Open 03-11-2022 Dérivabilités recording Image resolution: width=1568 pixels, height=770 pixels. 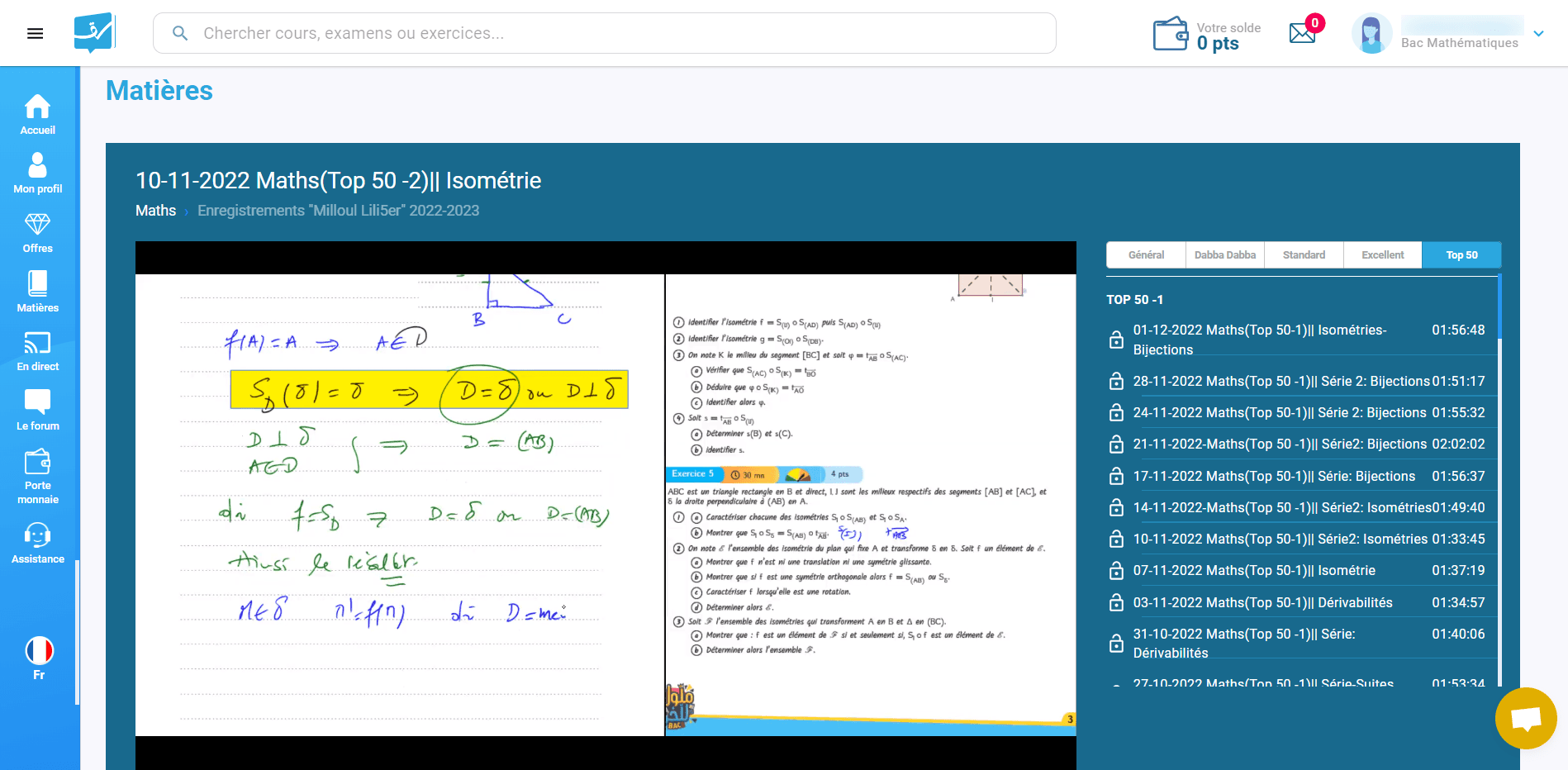click(x=1262, y=603)
